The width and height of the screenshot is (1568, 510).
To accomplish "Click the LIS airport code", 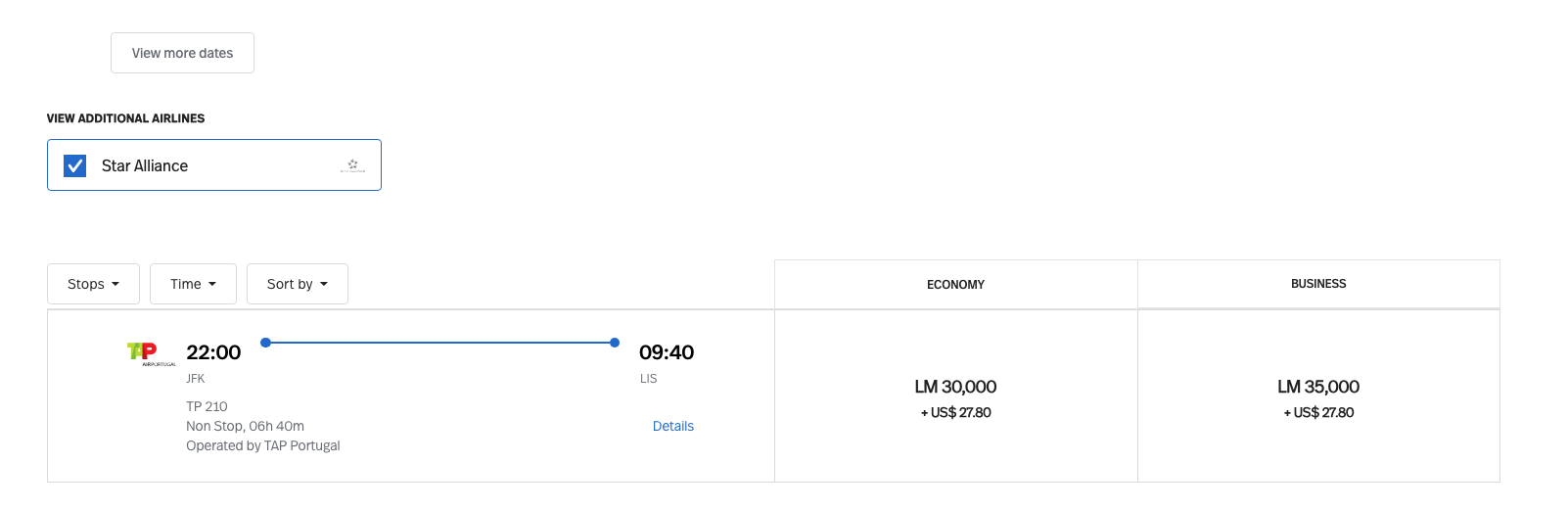I will 648,379.
